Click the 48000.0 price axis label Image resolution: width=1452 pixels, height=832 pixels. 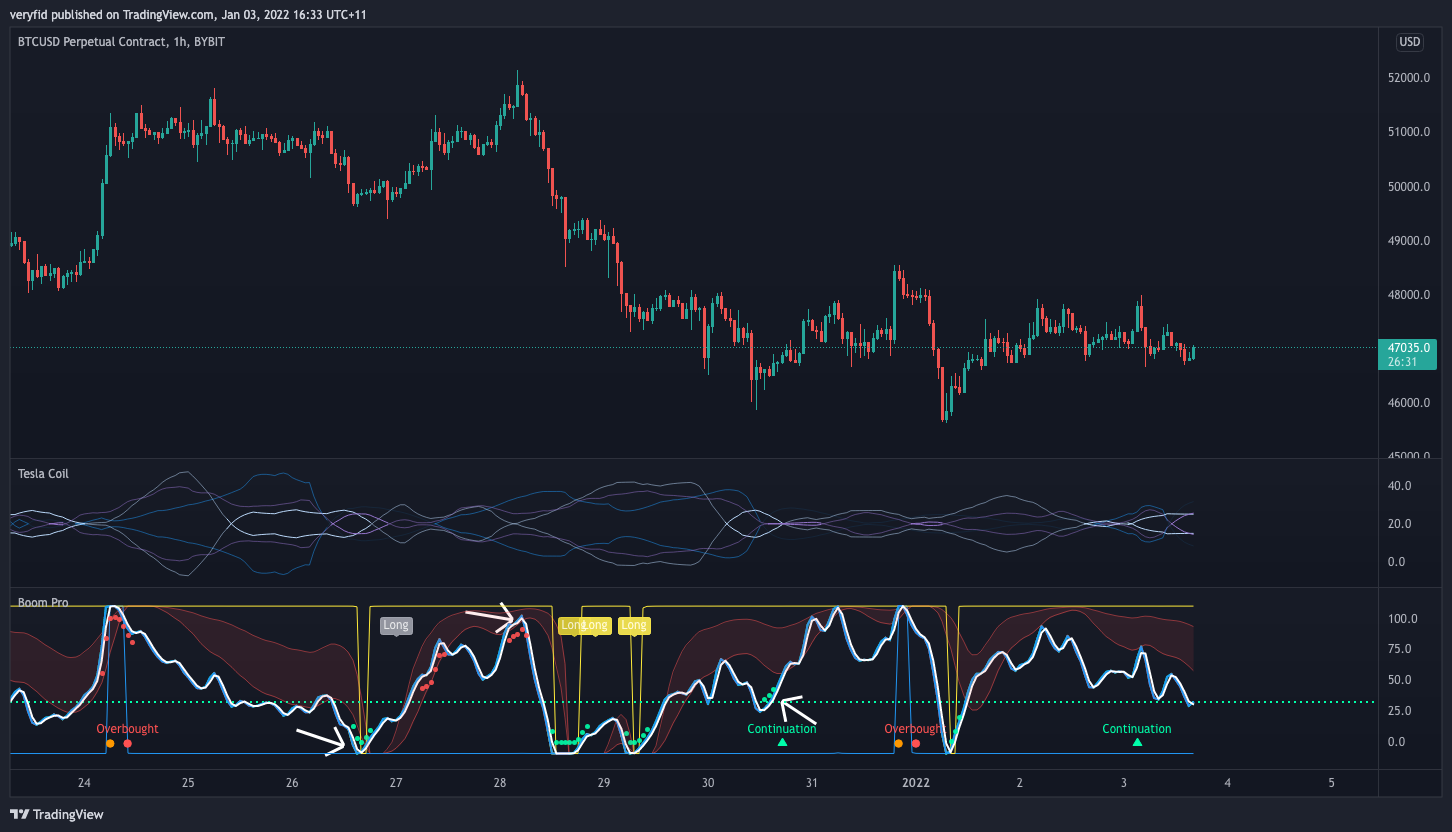[1410, 295]
